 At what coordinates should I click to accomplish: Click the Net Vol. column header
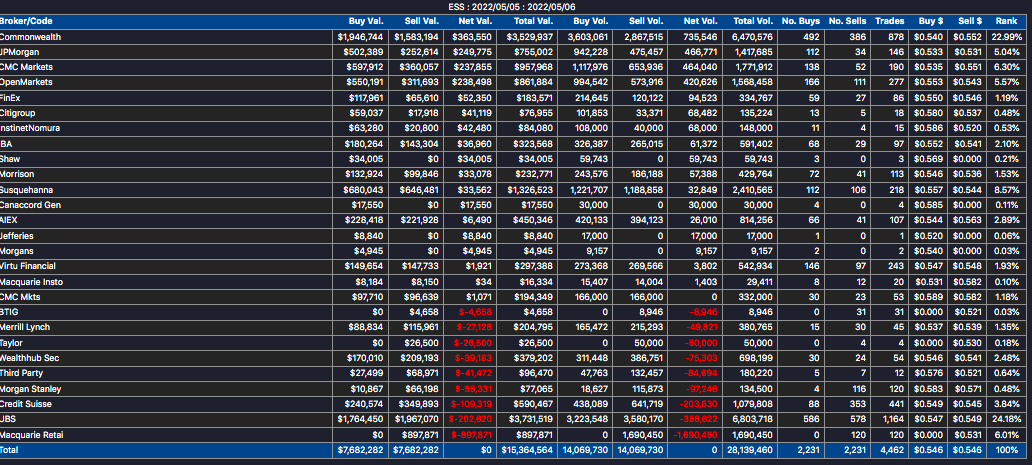pos(702,21)
